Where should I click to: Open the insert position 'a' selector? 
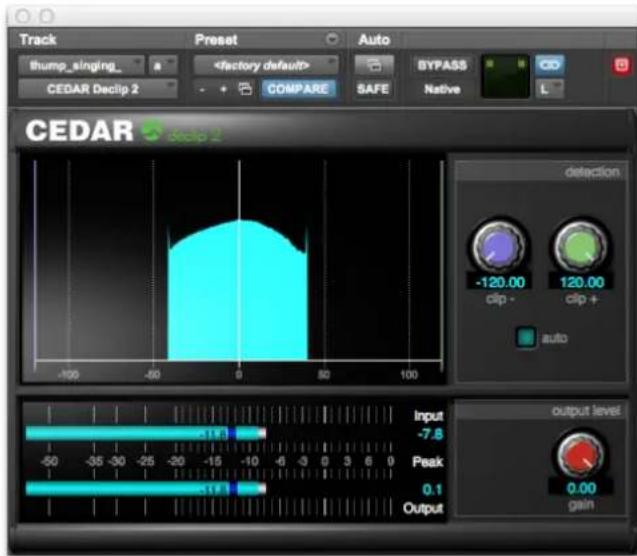pyautogui.click(x=162, y=65)
